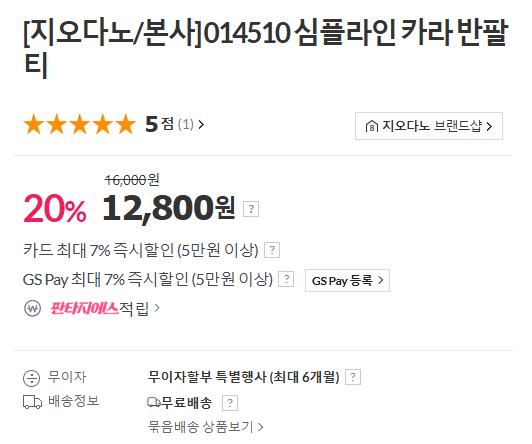Click the GS Pay 등록 button
The image size is (532, 444).
(x=347, y=281)
